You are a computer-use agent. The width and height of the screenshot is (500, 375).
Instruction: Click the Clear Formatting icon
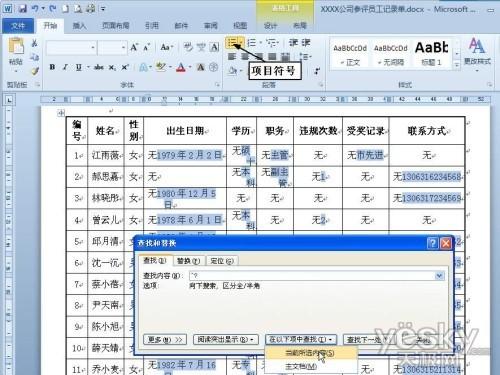(x=189, y=47)
